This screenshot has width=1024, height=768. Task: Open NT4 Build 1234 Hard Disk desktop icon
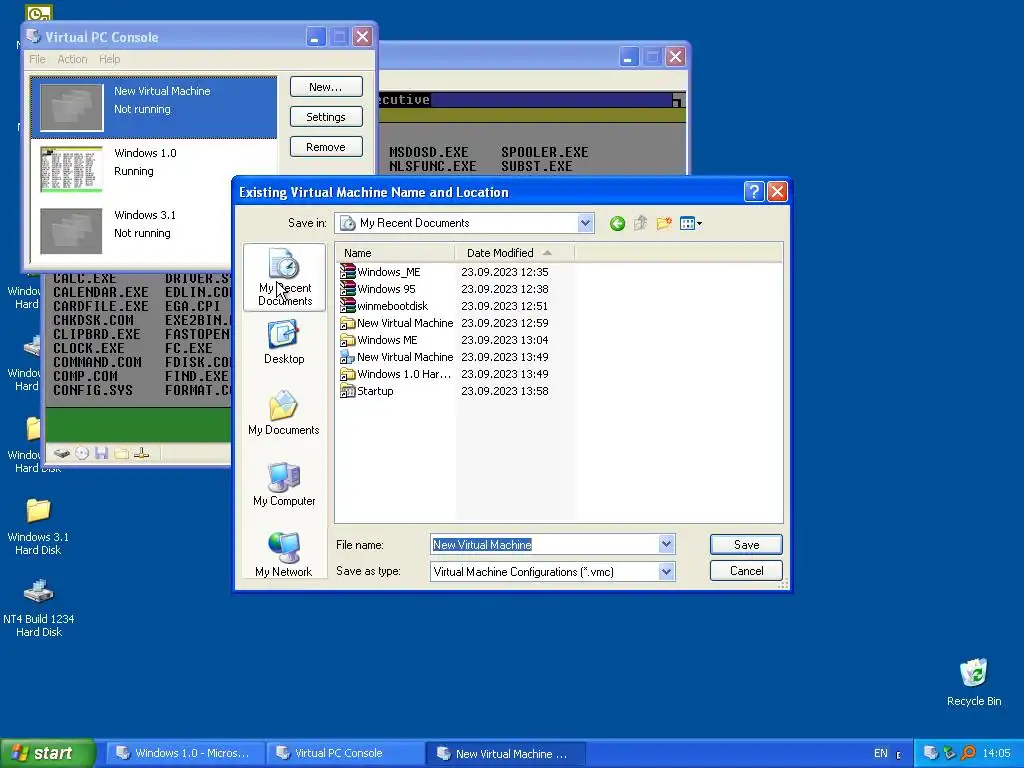point(39,609)
